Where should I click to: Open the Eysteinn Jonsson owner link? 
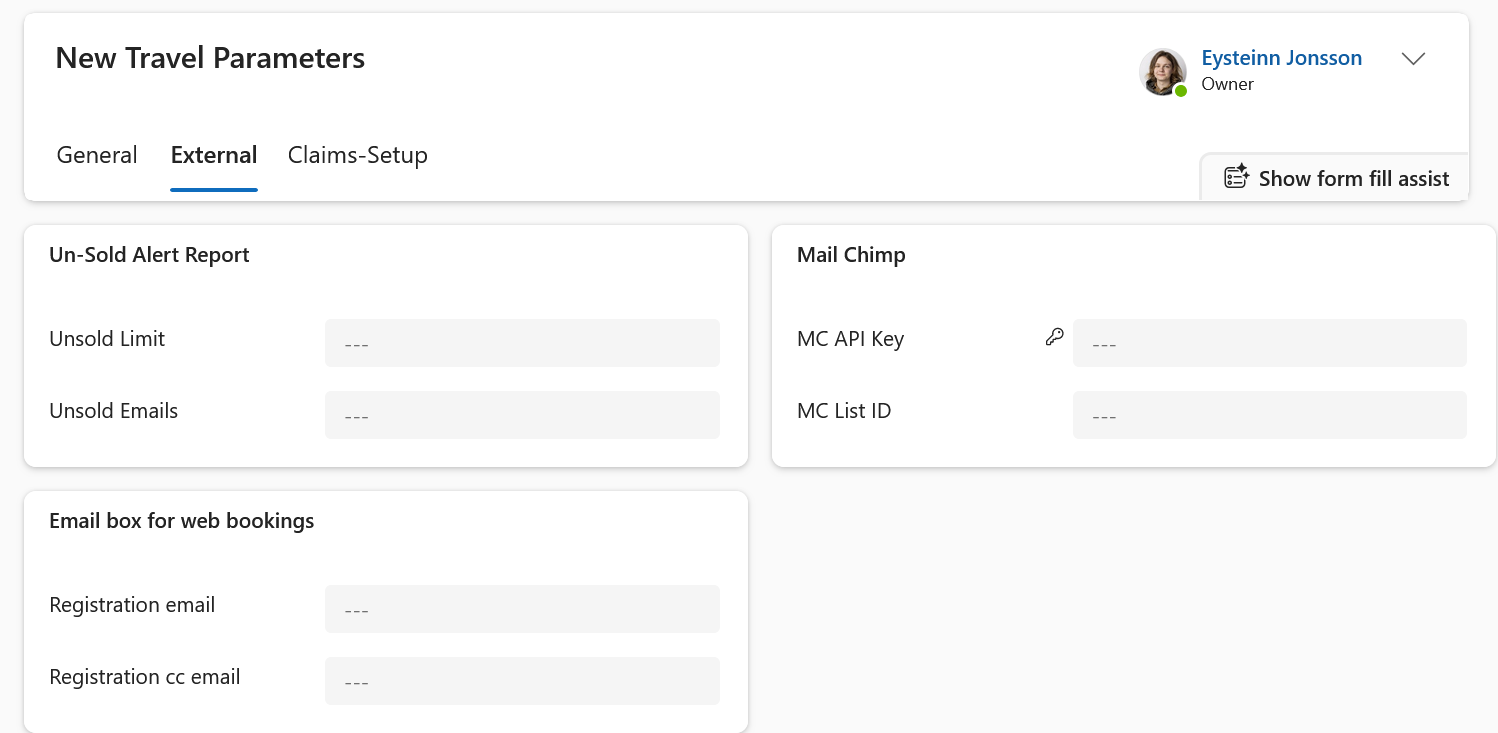point(1282,58)
